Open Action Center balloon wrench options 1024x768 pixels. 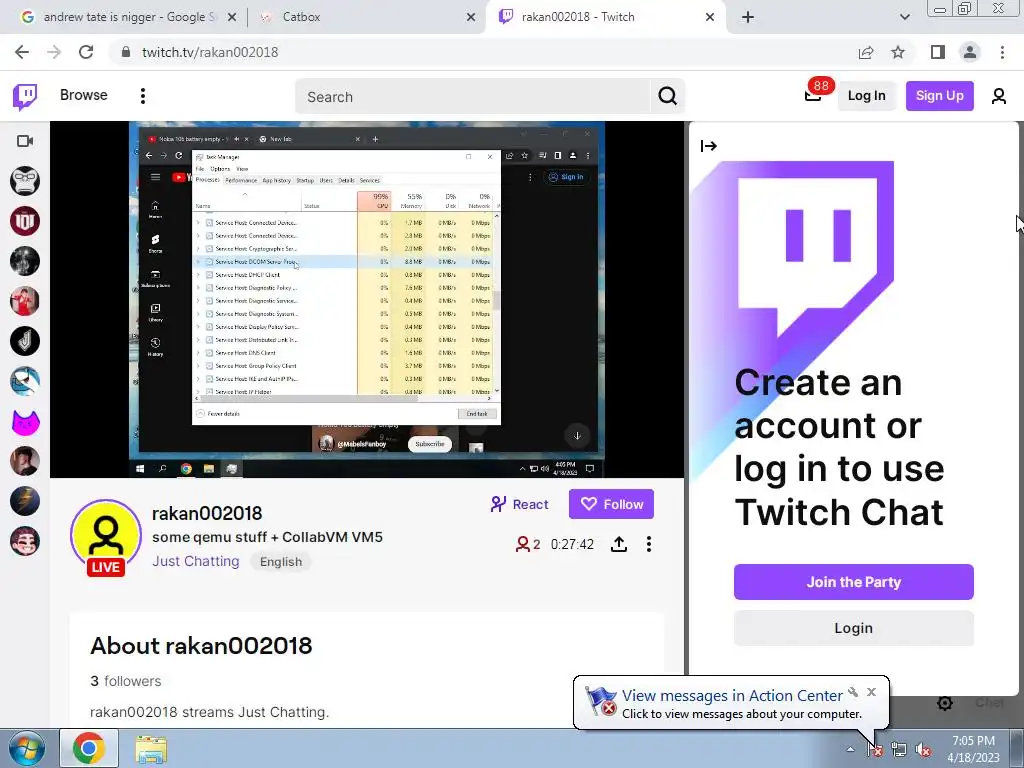(x=853, y=692)
